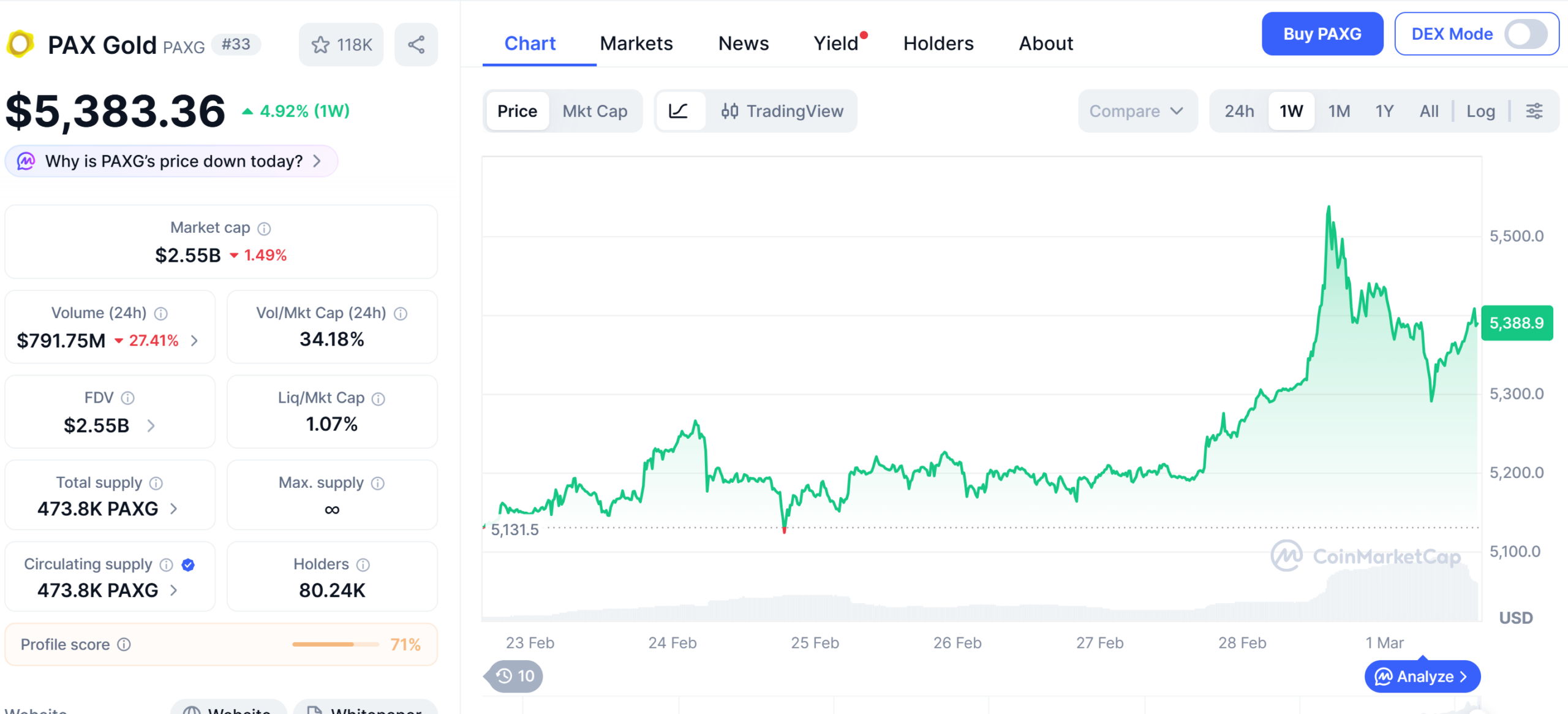Switch chart view to Mkt Cap
1568x714 pixels.
(595, 111)
